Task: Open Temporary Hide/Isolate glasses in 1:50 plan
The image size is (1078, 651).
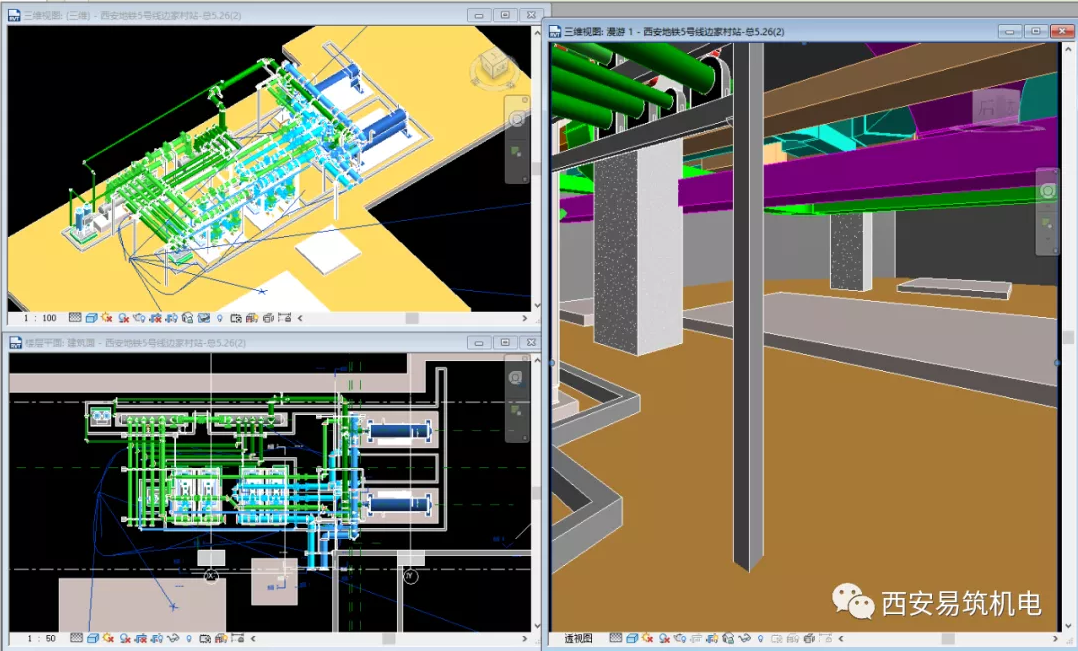Action: click(173, 639)
